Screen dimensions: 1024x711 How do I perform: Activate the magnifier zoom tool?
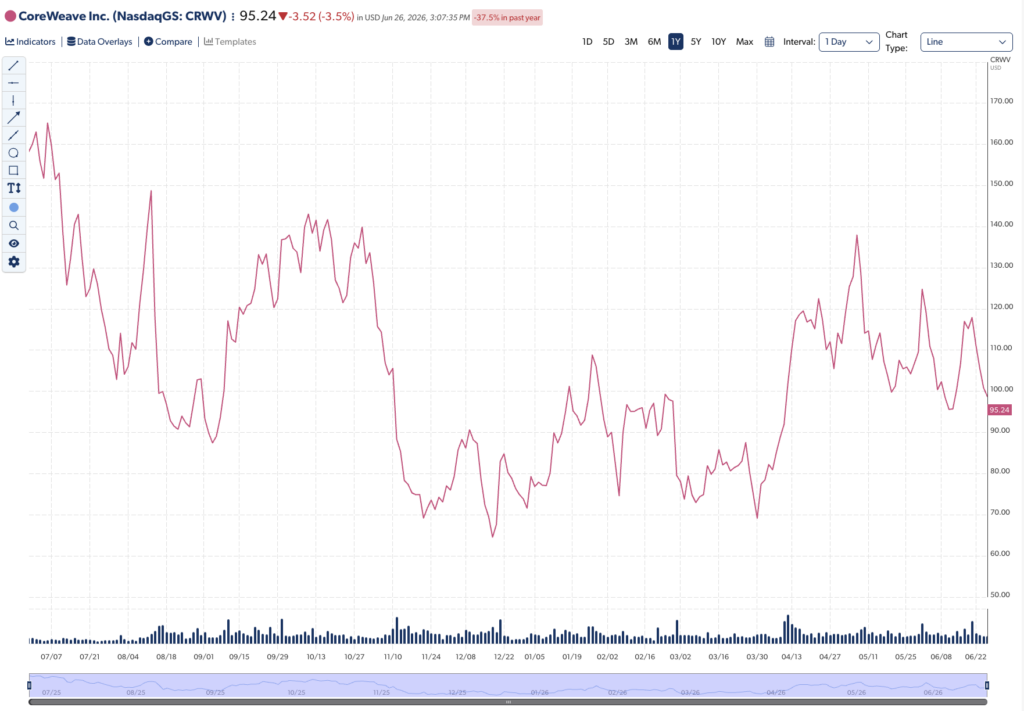[14, 225]
